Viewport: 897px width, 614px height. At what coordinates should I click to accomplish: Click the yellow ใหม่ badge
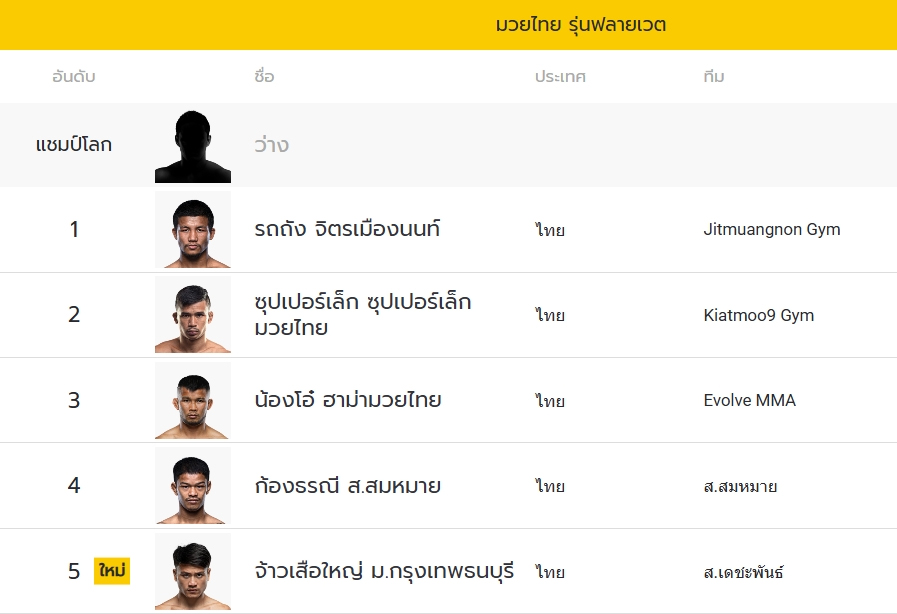coord(112,572)
